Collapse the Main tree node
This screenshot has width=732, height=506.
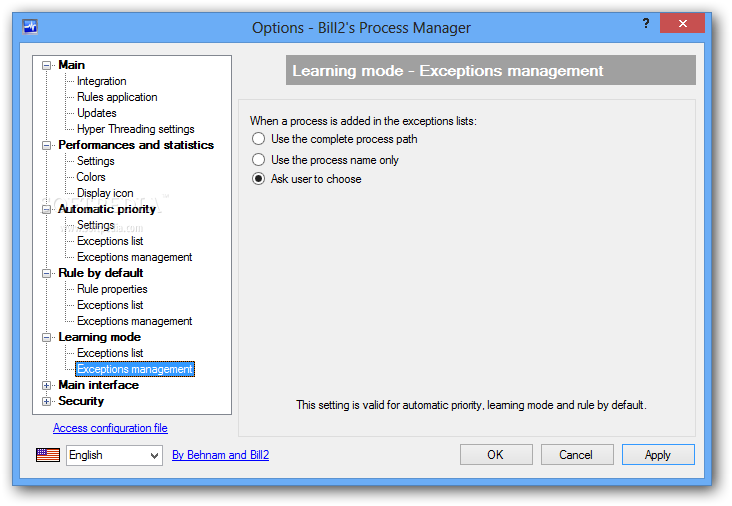(x=46, y=65)
